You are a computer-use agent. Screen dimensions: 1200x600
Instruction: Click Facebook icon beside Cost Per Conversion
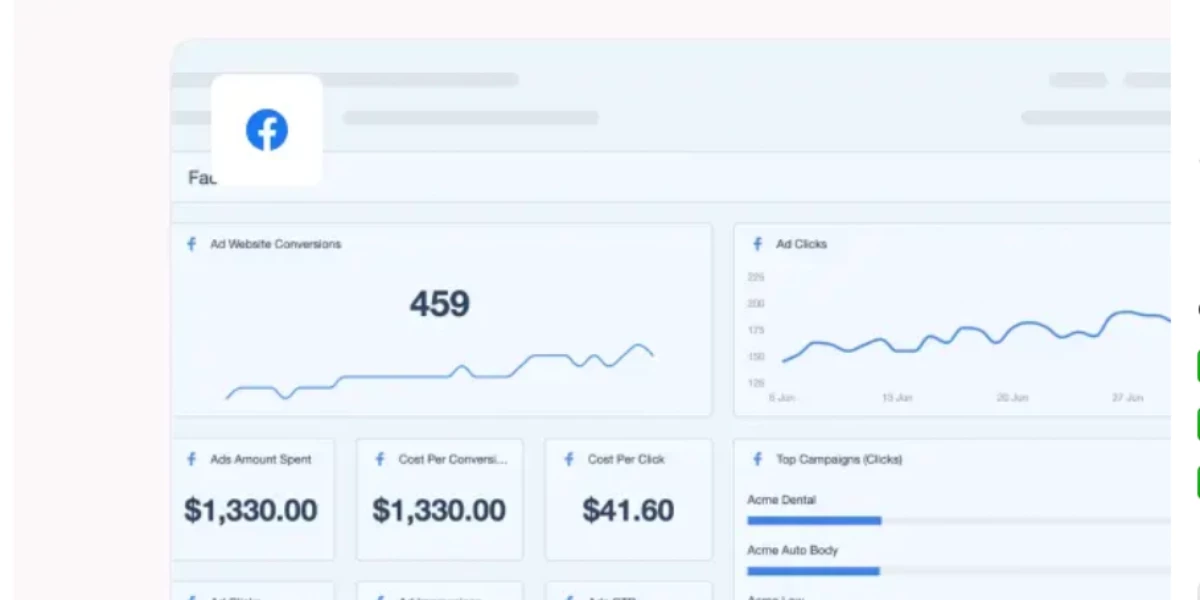pyautogui.click(x=380, y=460)
